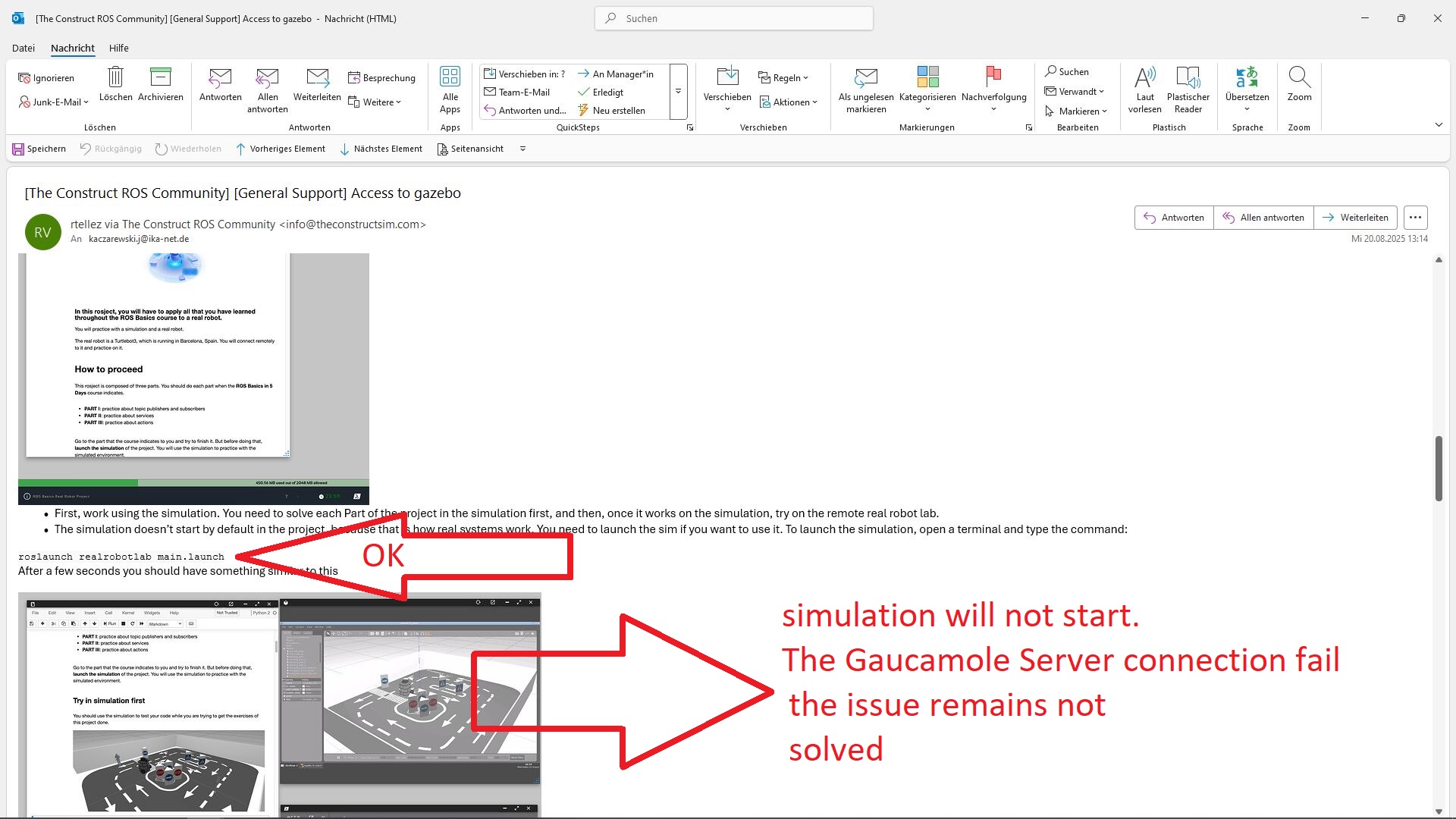This screenshot has width=1456, height=819.
Task: Click the Antworten reply icon in ribbon
Action: click(220, 78)
